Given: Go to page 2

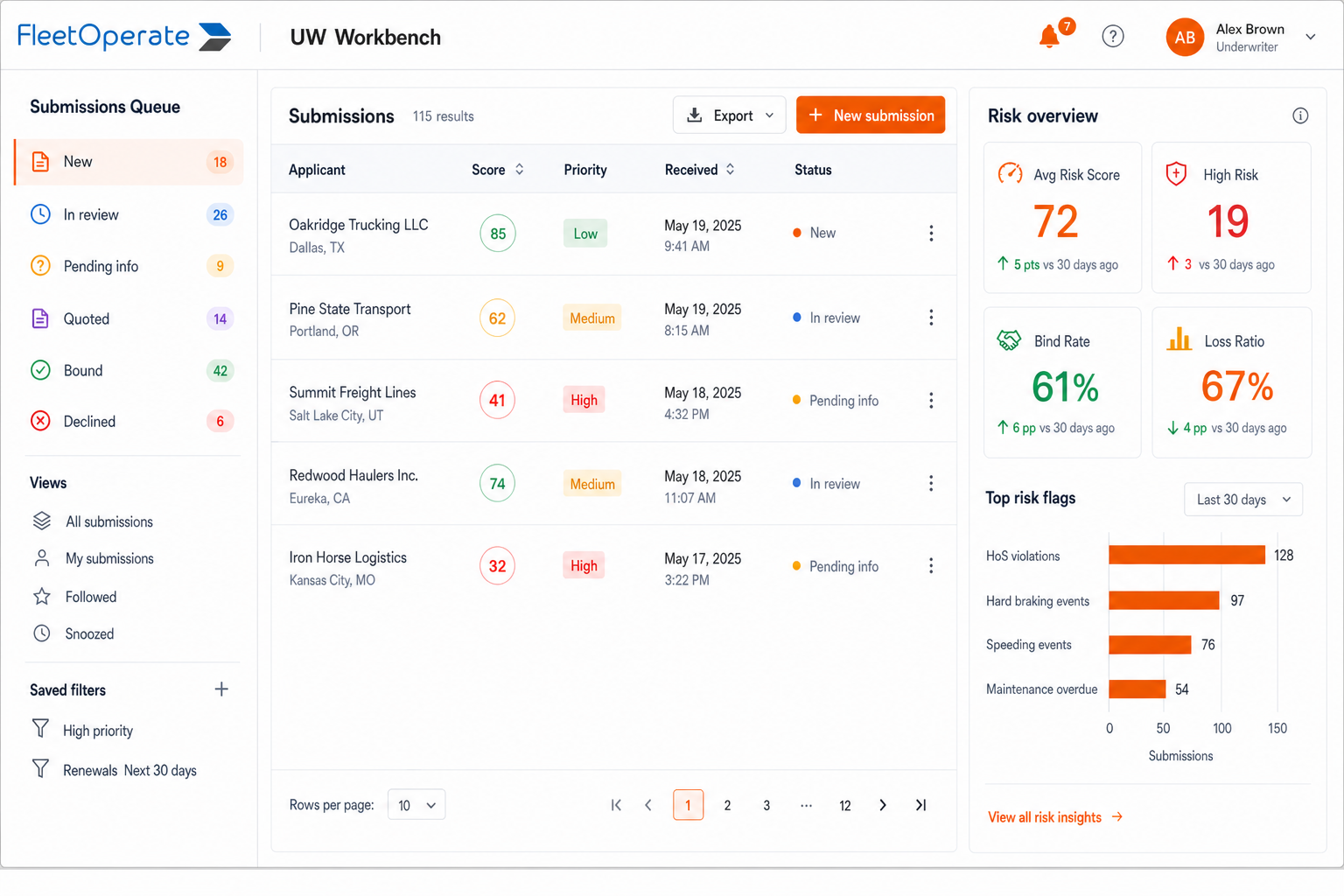Looking at the screenshot, I should (727, 805).
